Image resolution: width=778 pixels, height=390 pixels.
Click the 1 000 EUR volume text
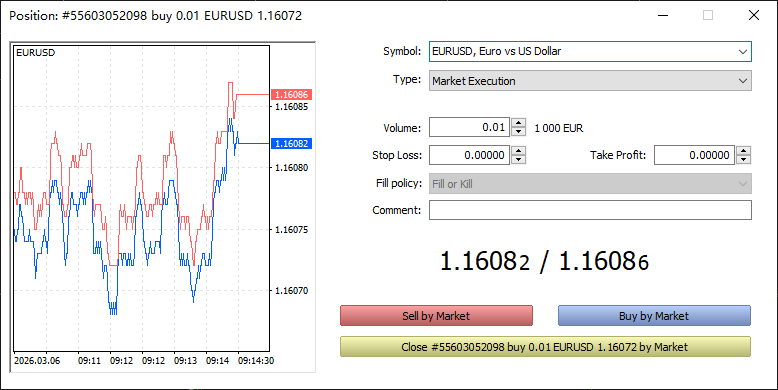click(x=559, y=129)
